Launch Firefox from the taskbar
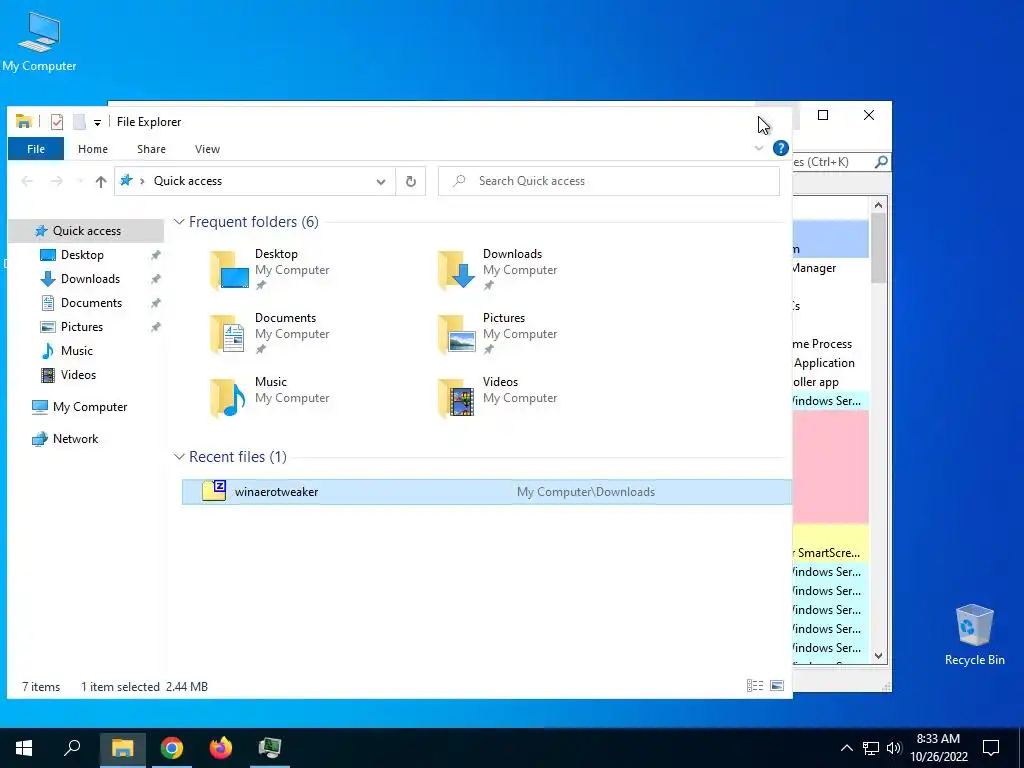 coord(221,748)
